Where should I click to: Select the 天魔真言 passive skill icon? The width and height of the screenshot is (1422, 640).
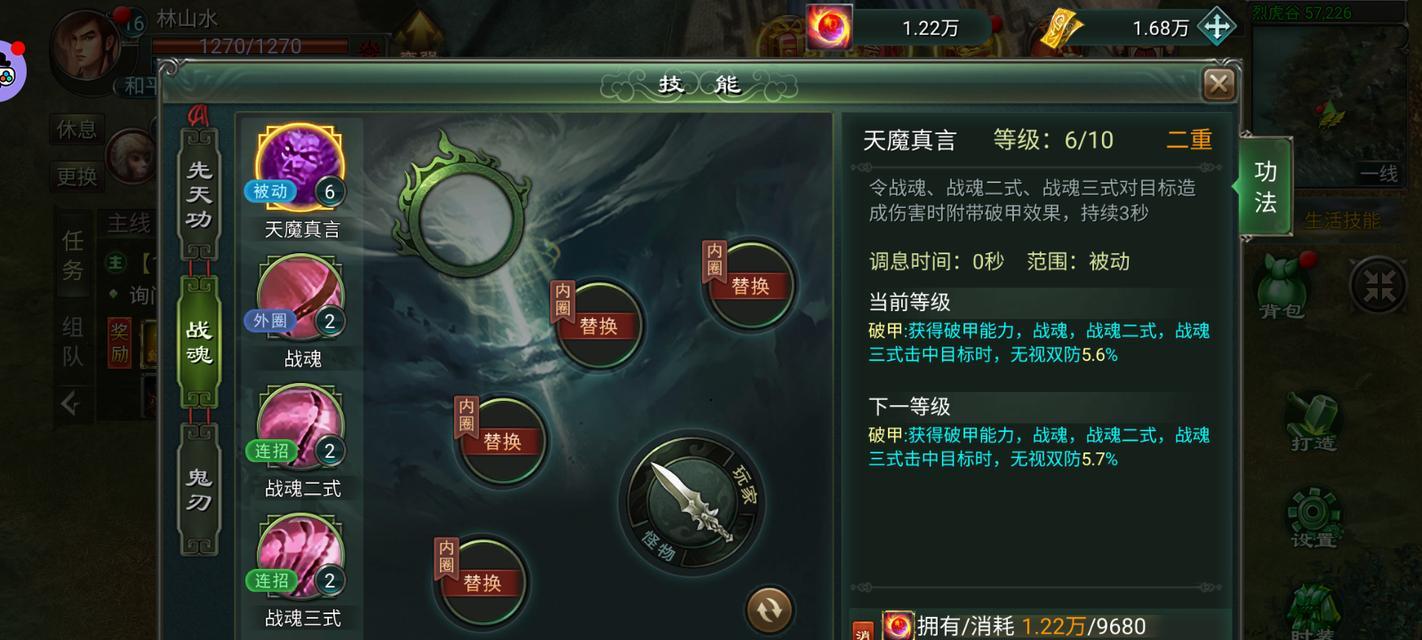pyautogui.click(x=300, y=168)
